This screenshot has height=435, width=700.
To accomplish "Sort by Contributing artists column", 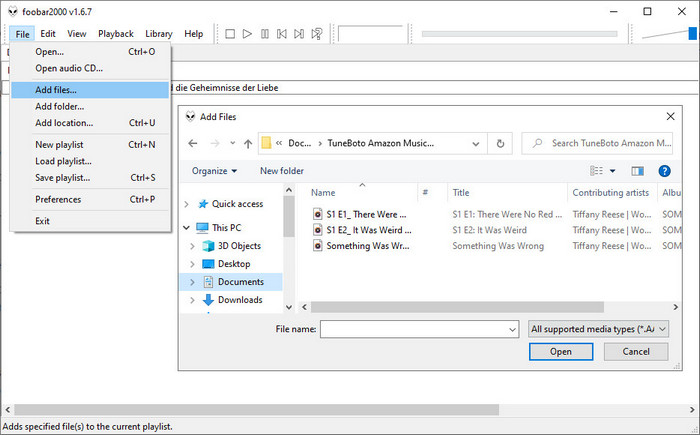I will click(x=611, y=193).
